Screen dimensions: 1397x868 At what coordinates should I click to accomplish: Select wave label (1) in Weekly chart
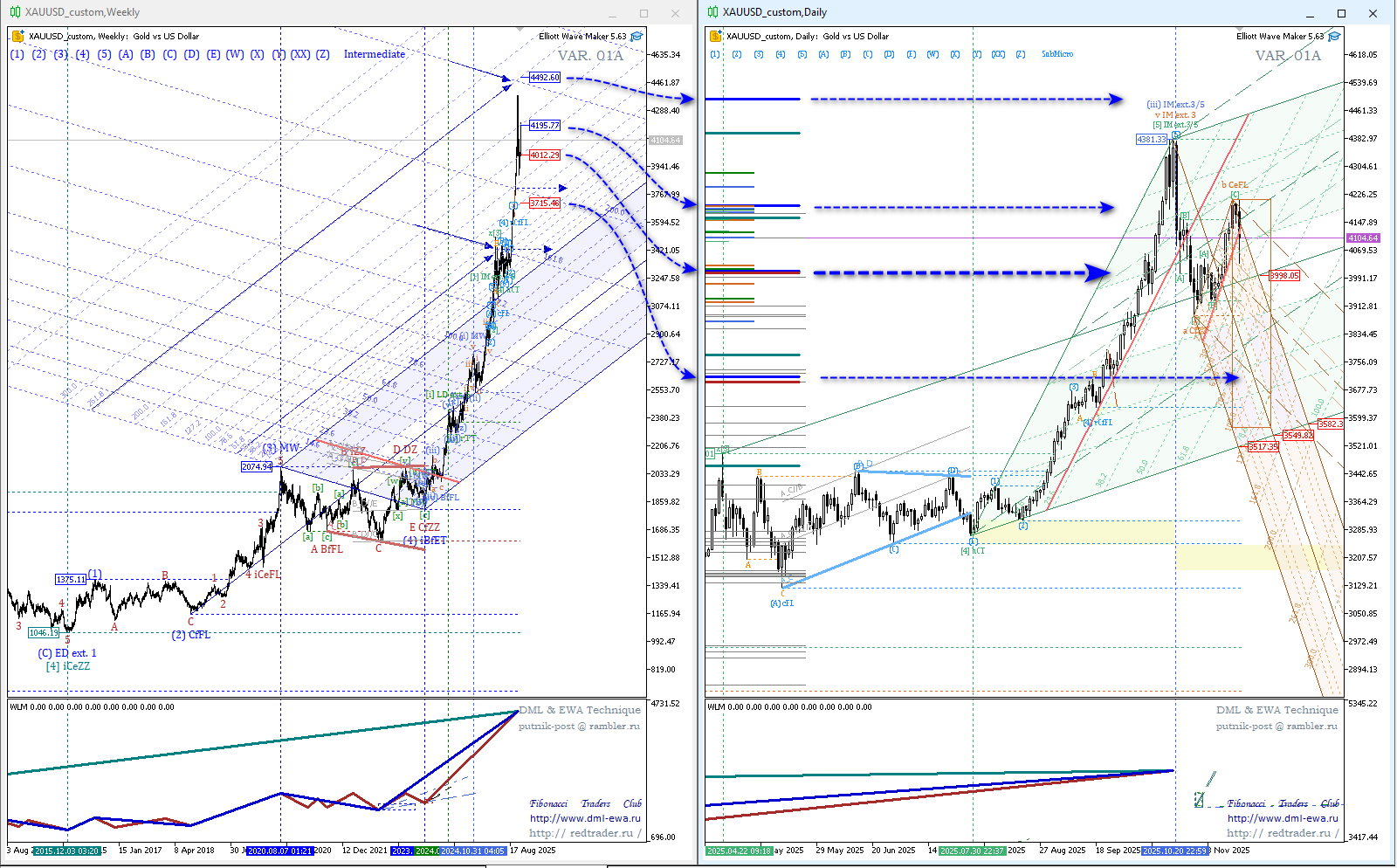point(17,54)
